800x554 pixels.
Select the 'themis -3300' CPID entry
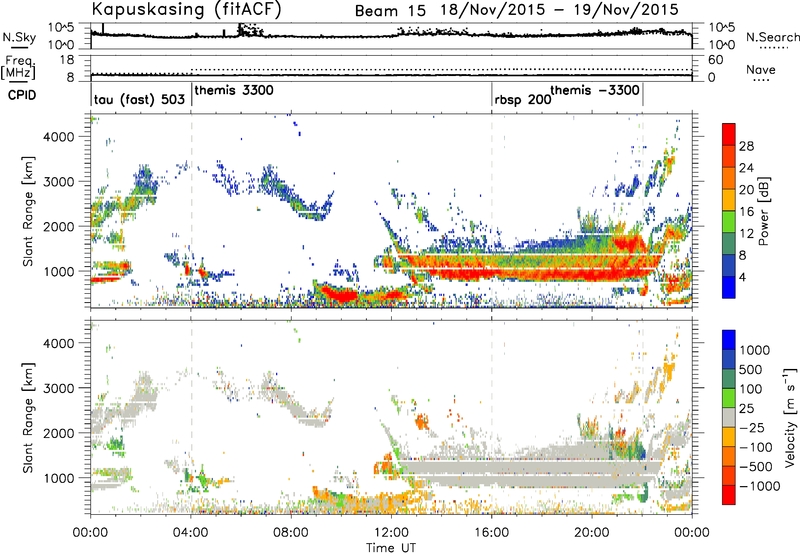click(x=595, y=90)
